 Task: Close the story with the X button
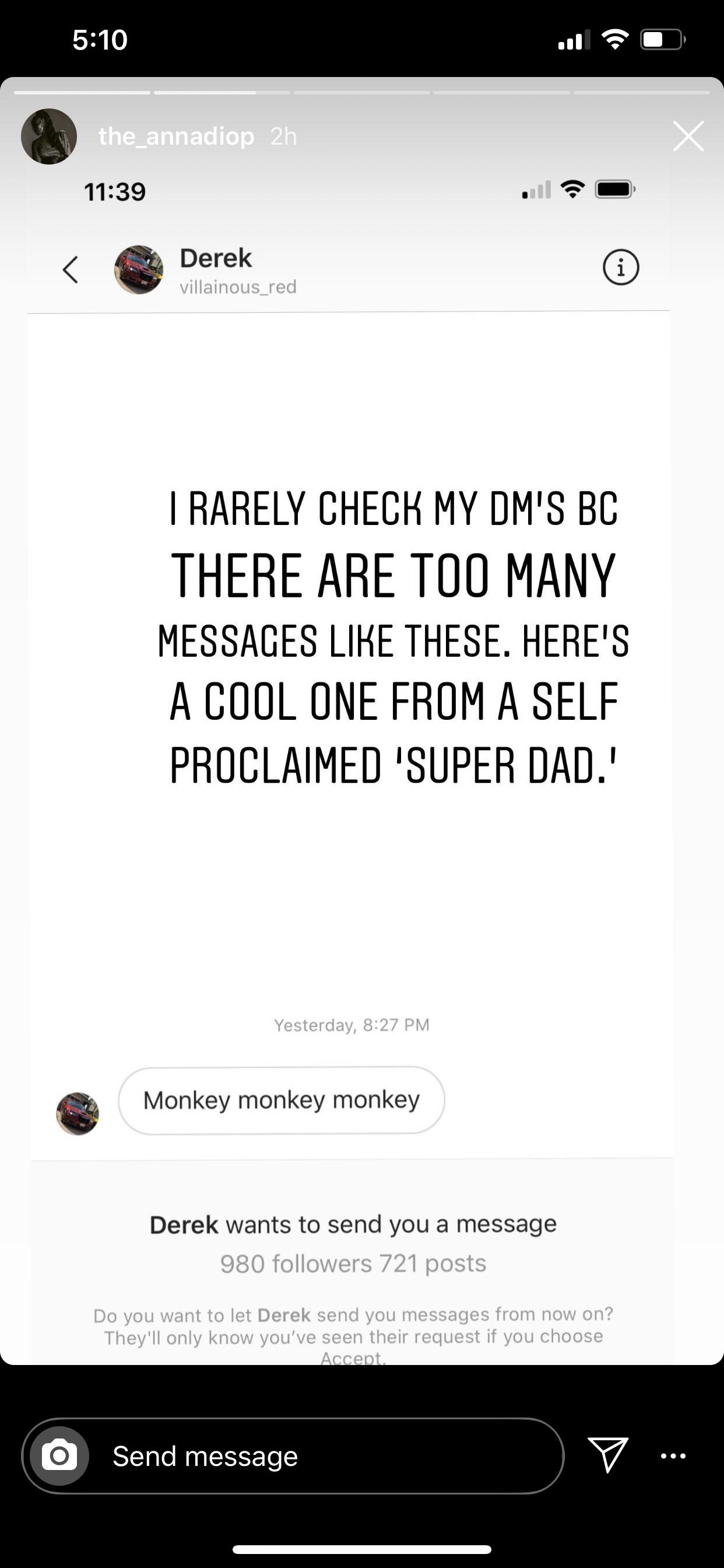[x=688, y=136]
